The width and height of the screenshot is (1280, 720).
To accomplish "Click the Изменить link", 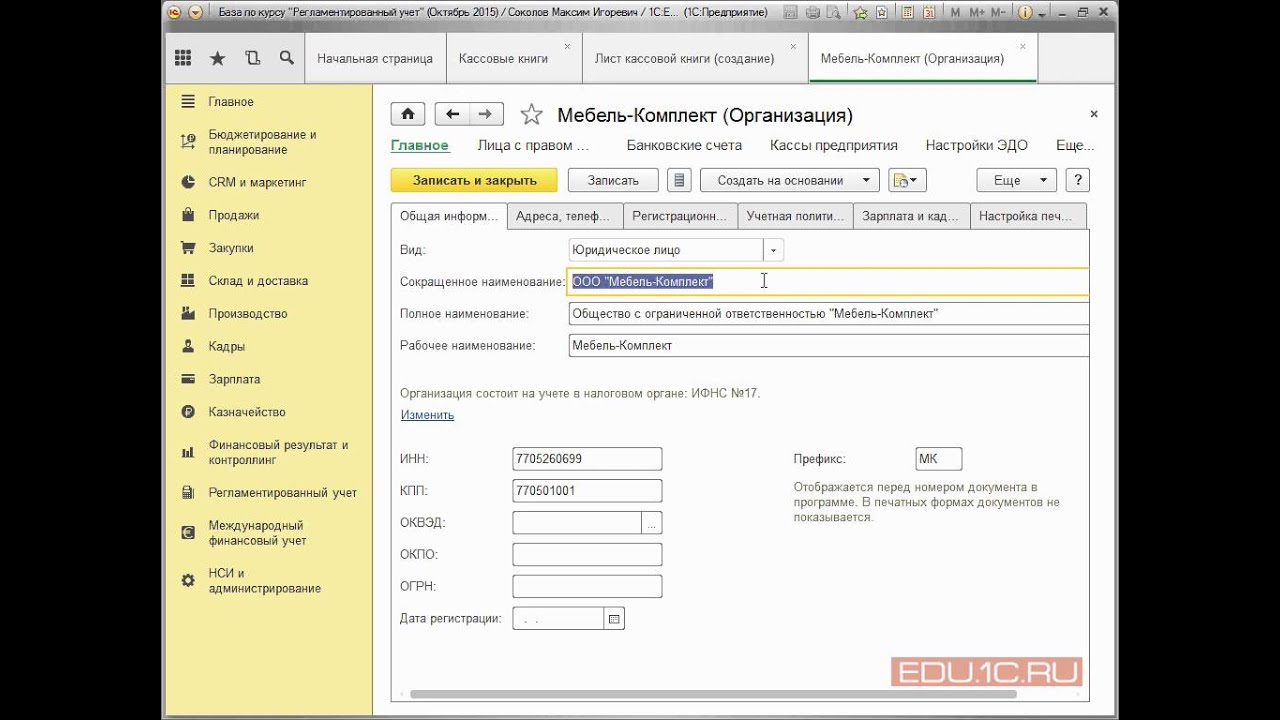I will click(427, 415).
